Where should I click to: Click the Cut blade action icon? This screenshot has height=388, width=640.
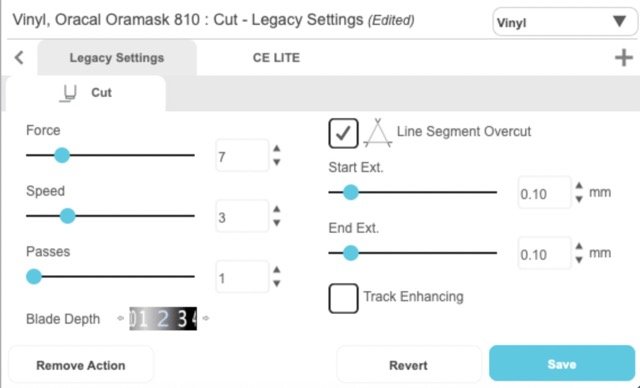pos(68,93)
